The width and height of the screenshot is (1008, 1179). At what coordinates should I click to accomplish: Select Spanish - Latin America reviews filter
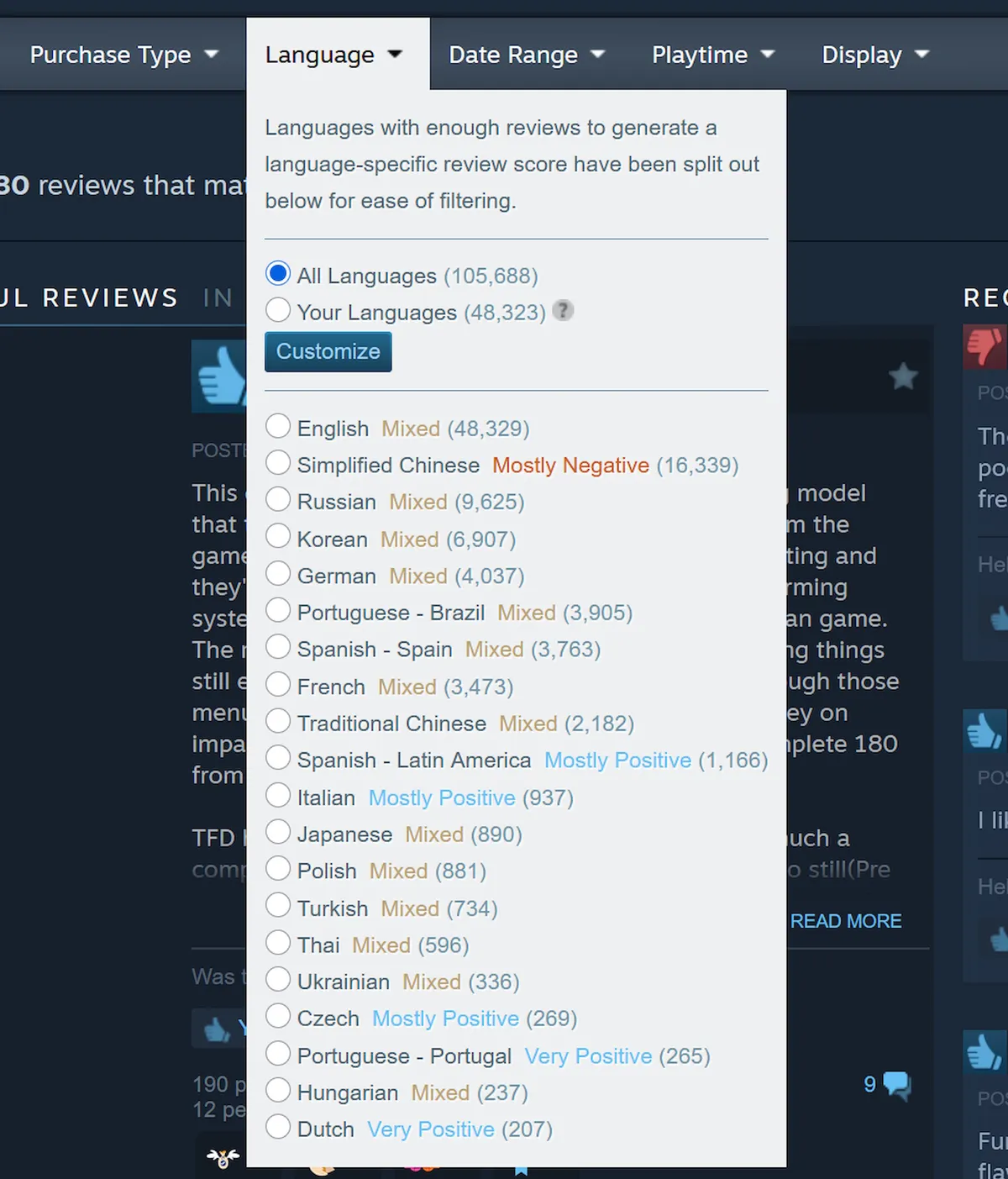(x=278, y=758)
